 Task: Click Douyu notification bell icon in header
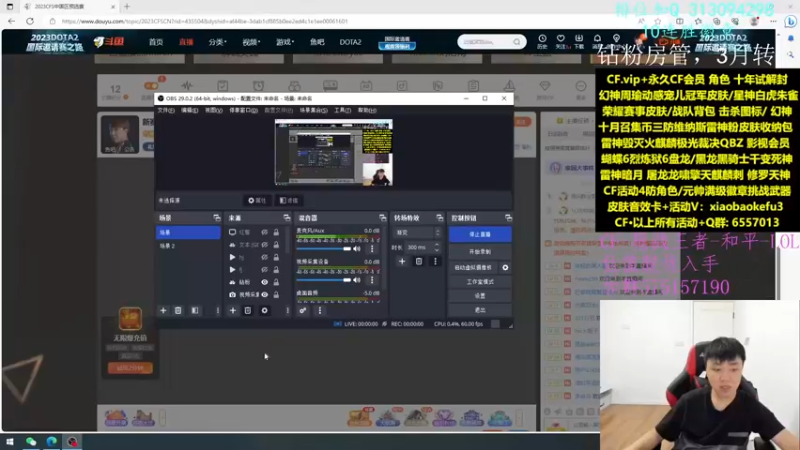coord(597,41)
